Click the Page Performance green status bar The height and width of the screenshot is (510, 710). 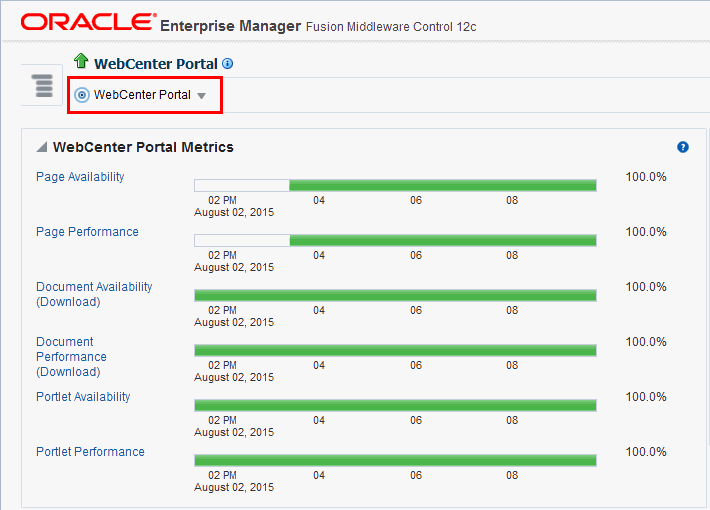[x=442, y=240]
